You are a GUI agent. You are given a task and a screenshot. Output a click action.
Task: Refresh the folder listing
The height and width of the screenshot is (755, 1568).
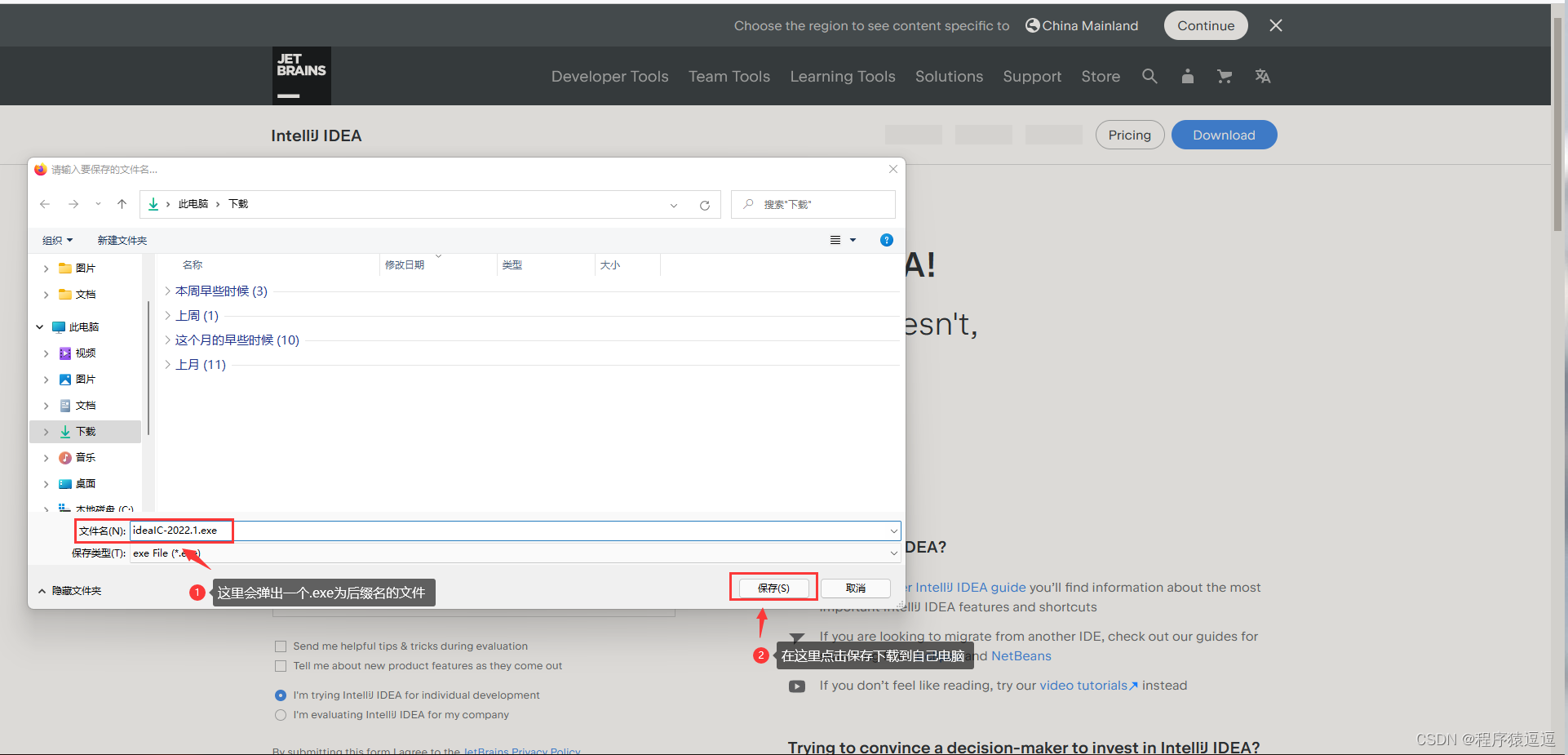coord(705,205)
